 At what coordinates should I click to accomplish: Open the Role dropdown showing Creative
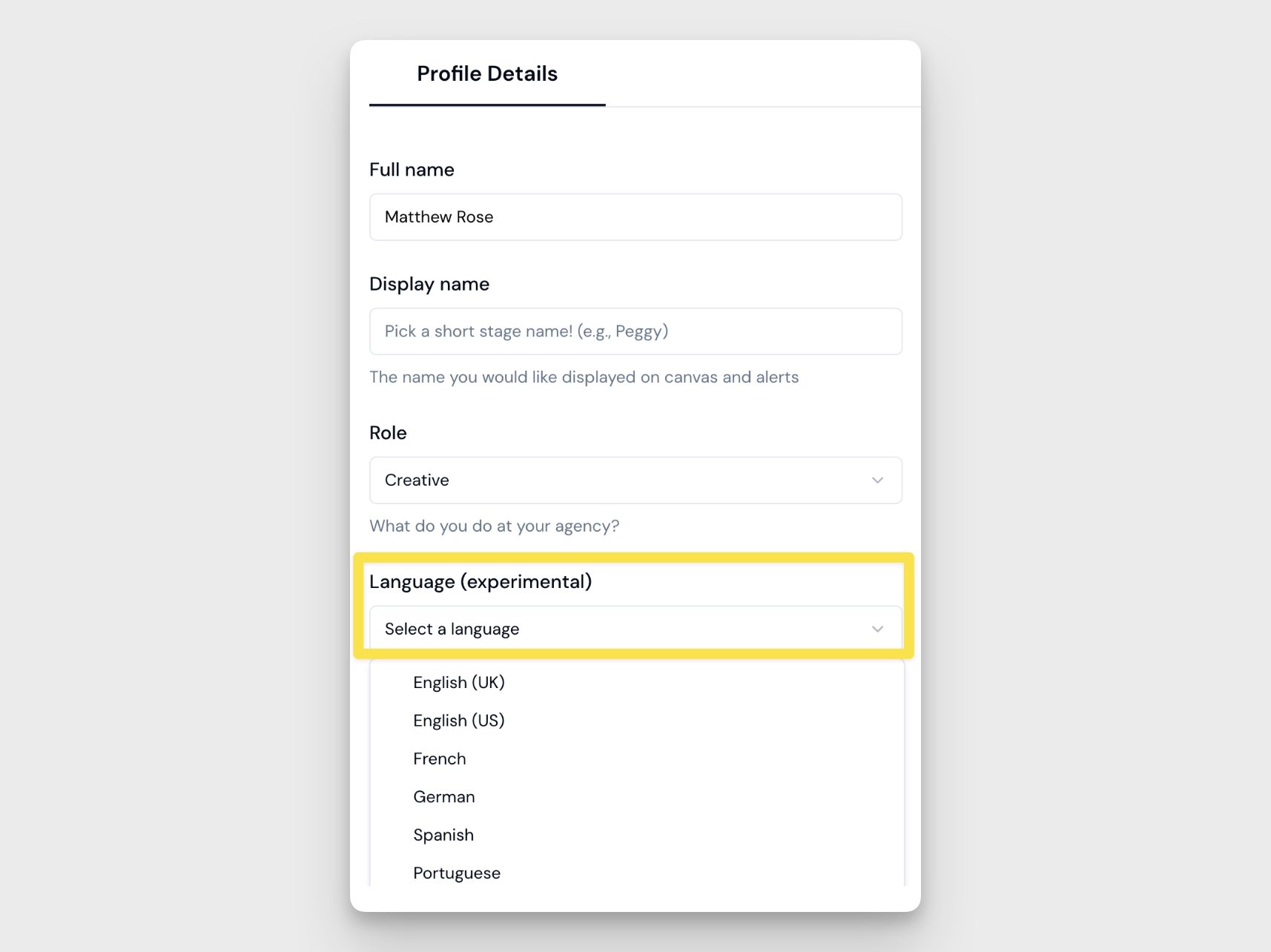pyautogui.click(x=623, y=480)
